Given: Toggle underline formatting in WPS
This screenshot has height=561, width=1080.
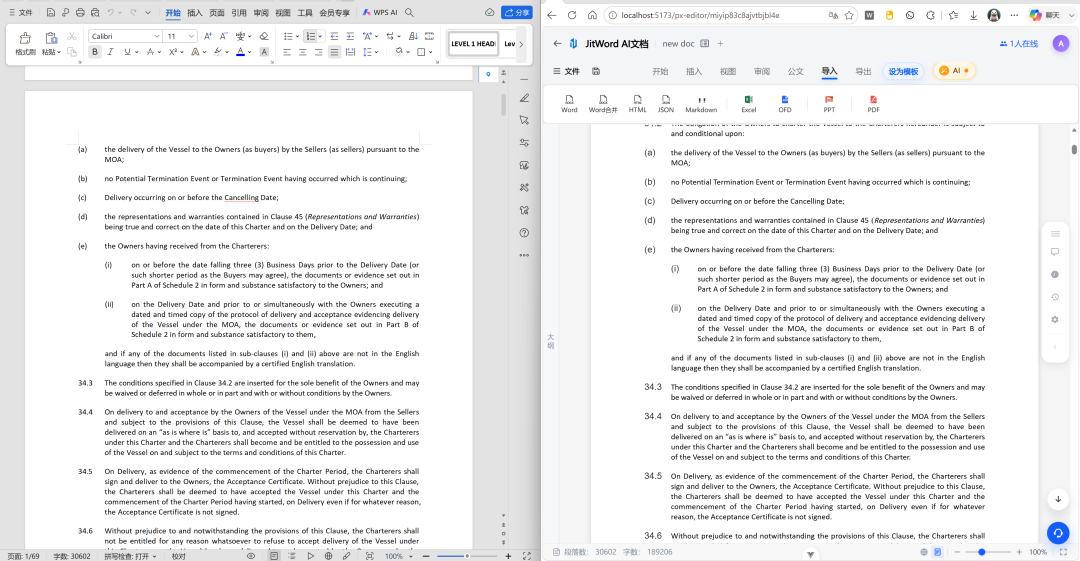Looking at the screenshot, I should click(127, 52).
